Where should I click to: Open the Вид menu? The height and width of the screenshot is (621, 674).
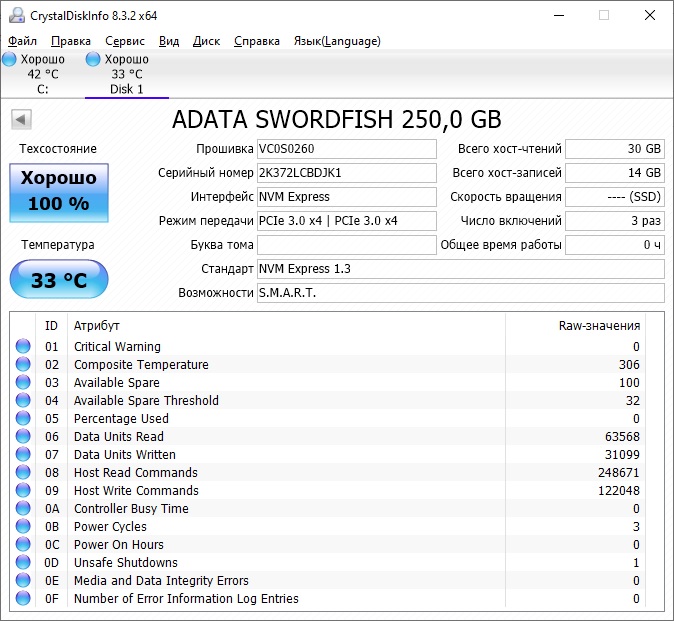169,41
